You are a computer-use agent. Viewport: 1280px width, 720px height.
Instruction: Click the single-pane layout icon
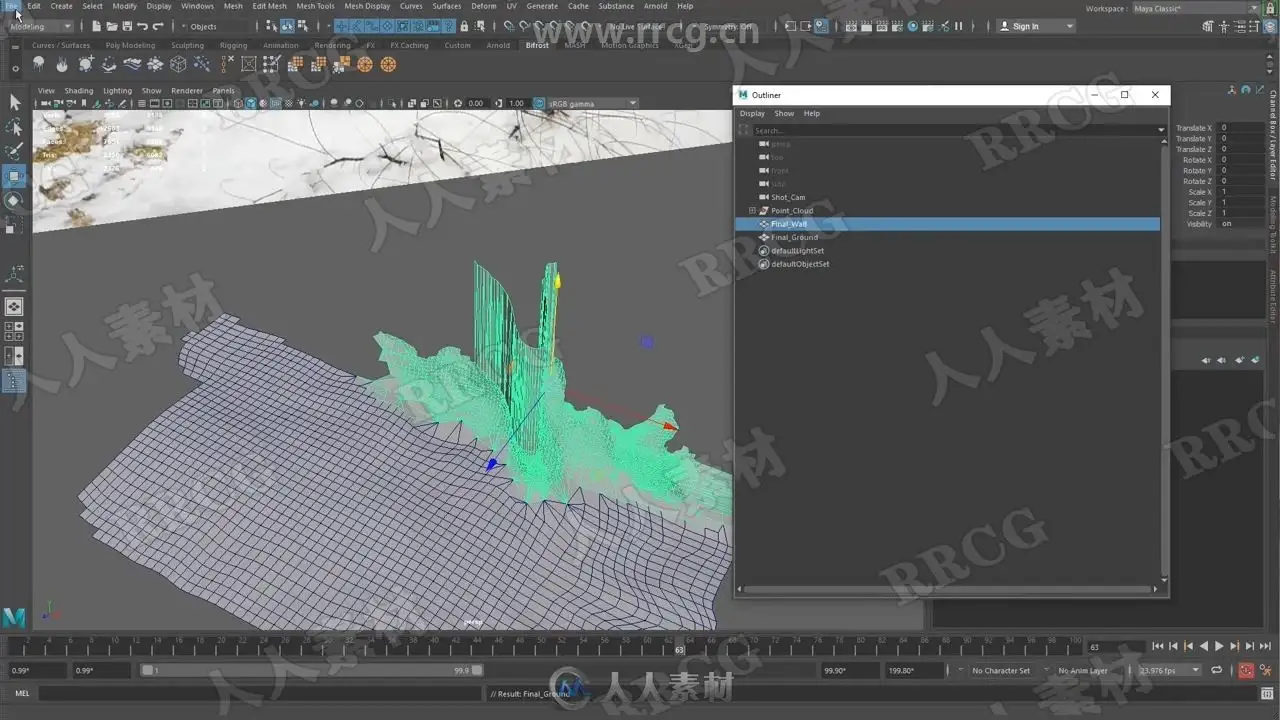click(14, 307)
